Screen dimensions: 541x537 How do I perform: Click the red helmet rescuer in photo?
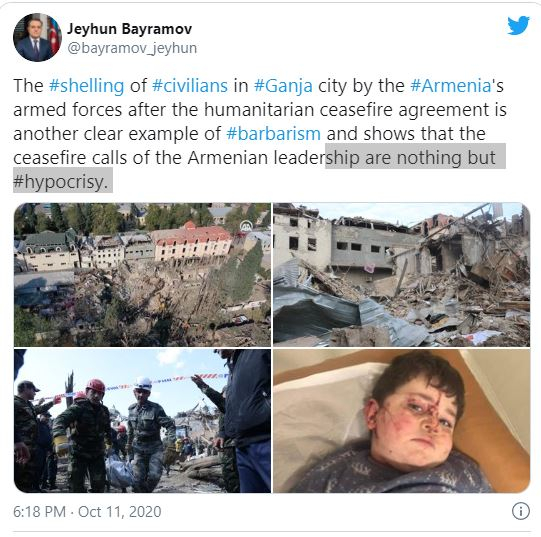coord(90,431)
